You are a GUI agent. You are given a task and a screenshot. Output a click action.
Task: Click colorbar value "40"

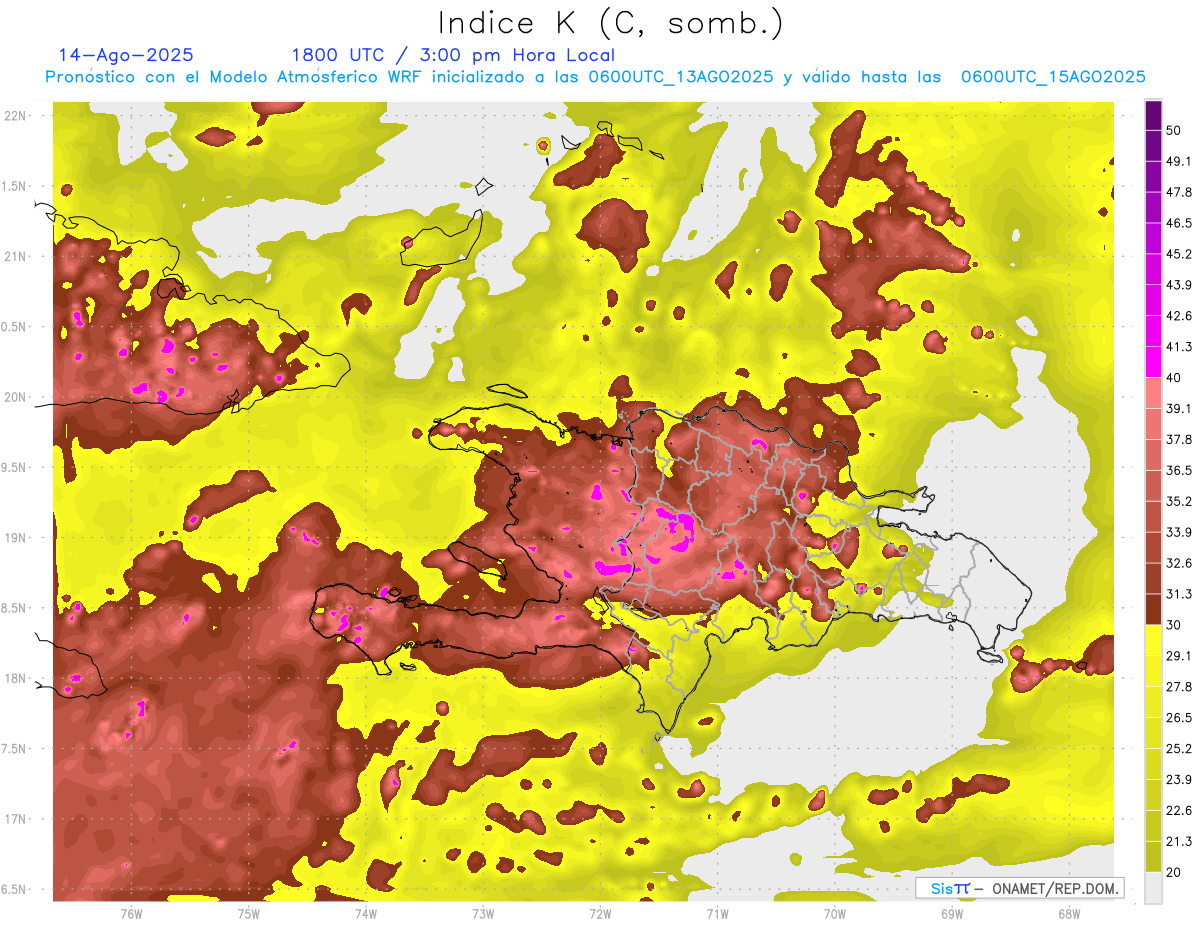coord(1174,378)
